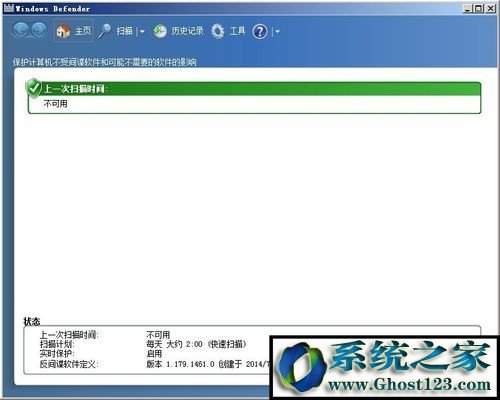Click the gear tools icon
Image resolution: width=500 pixels, height=400 pixels.
[x=218, y=31]
